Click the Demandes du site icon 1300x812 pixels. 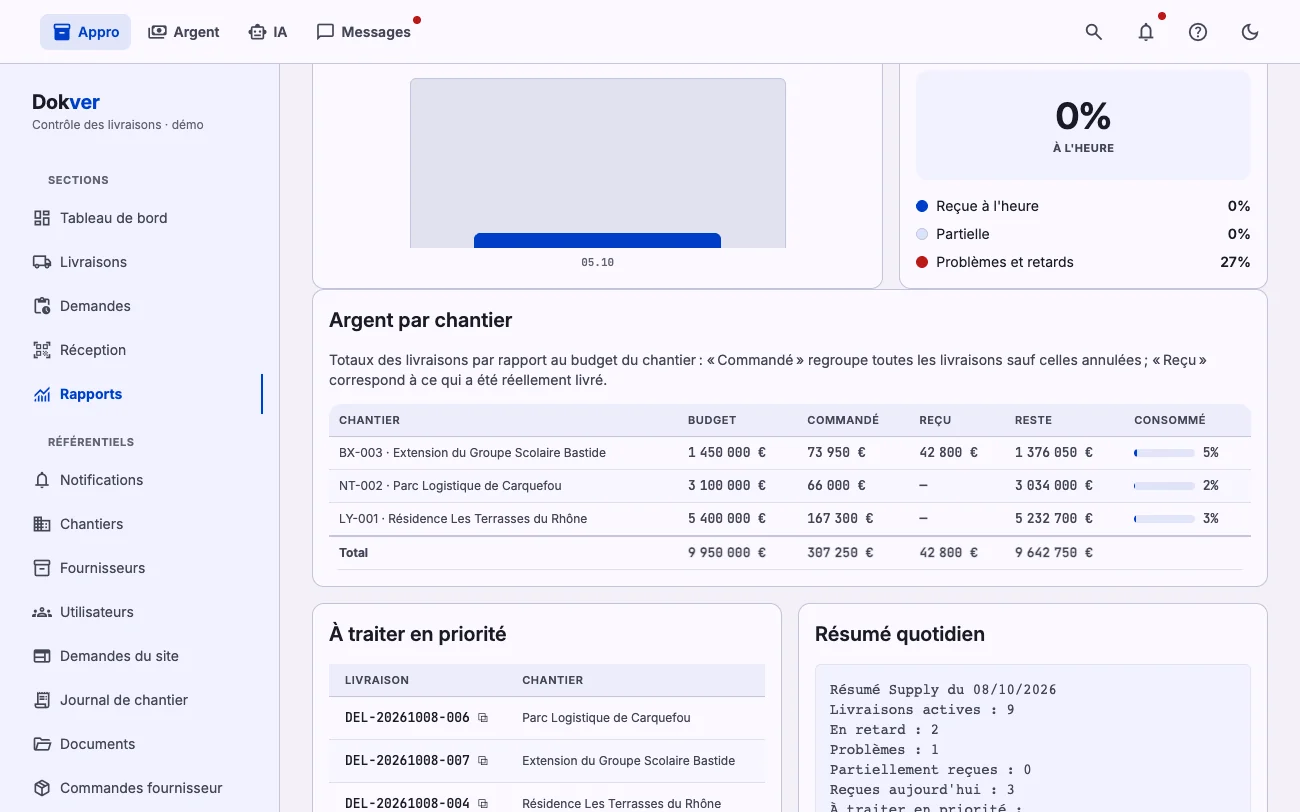(x=42, y=656)
